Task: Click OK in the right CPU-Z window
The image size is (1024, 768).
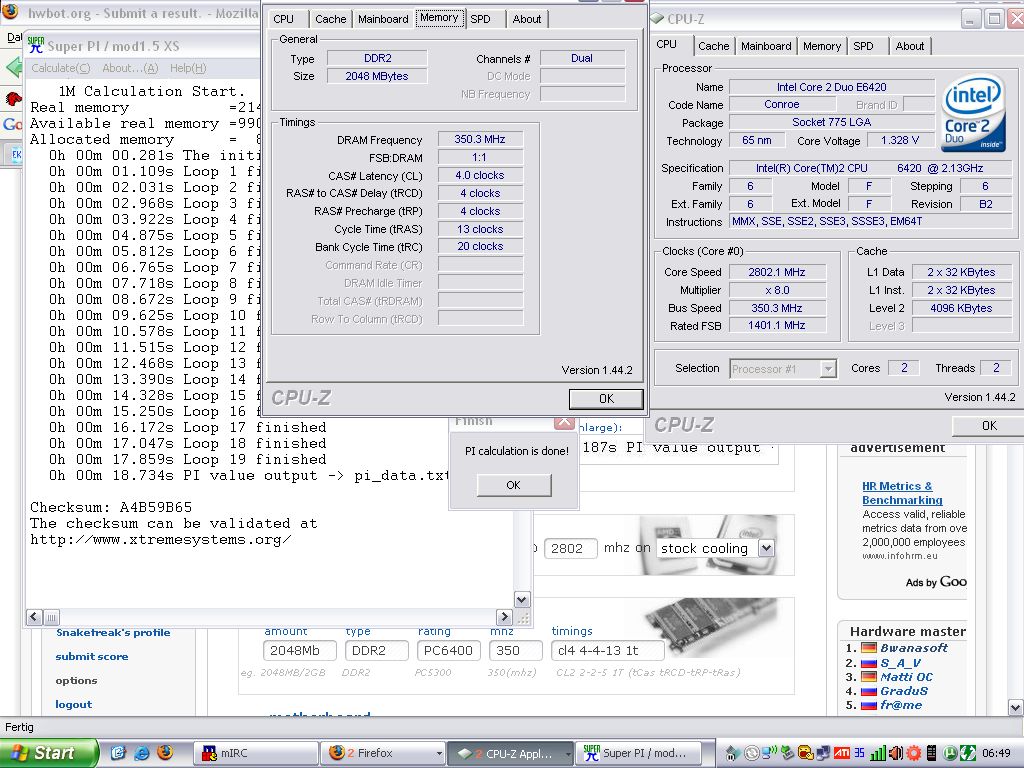Action: pos(989,425)
